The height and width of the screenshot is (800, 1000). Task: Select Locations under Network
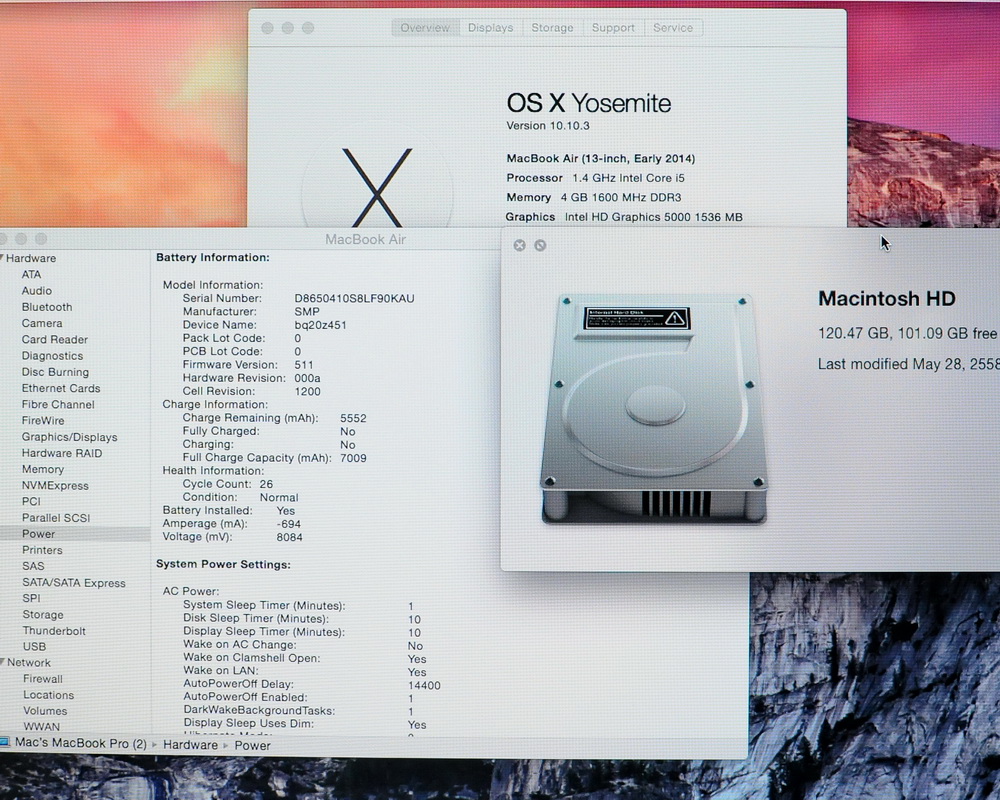(48, 695)
